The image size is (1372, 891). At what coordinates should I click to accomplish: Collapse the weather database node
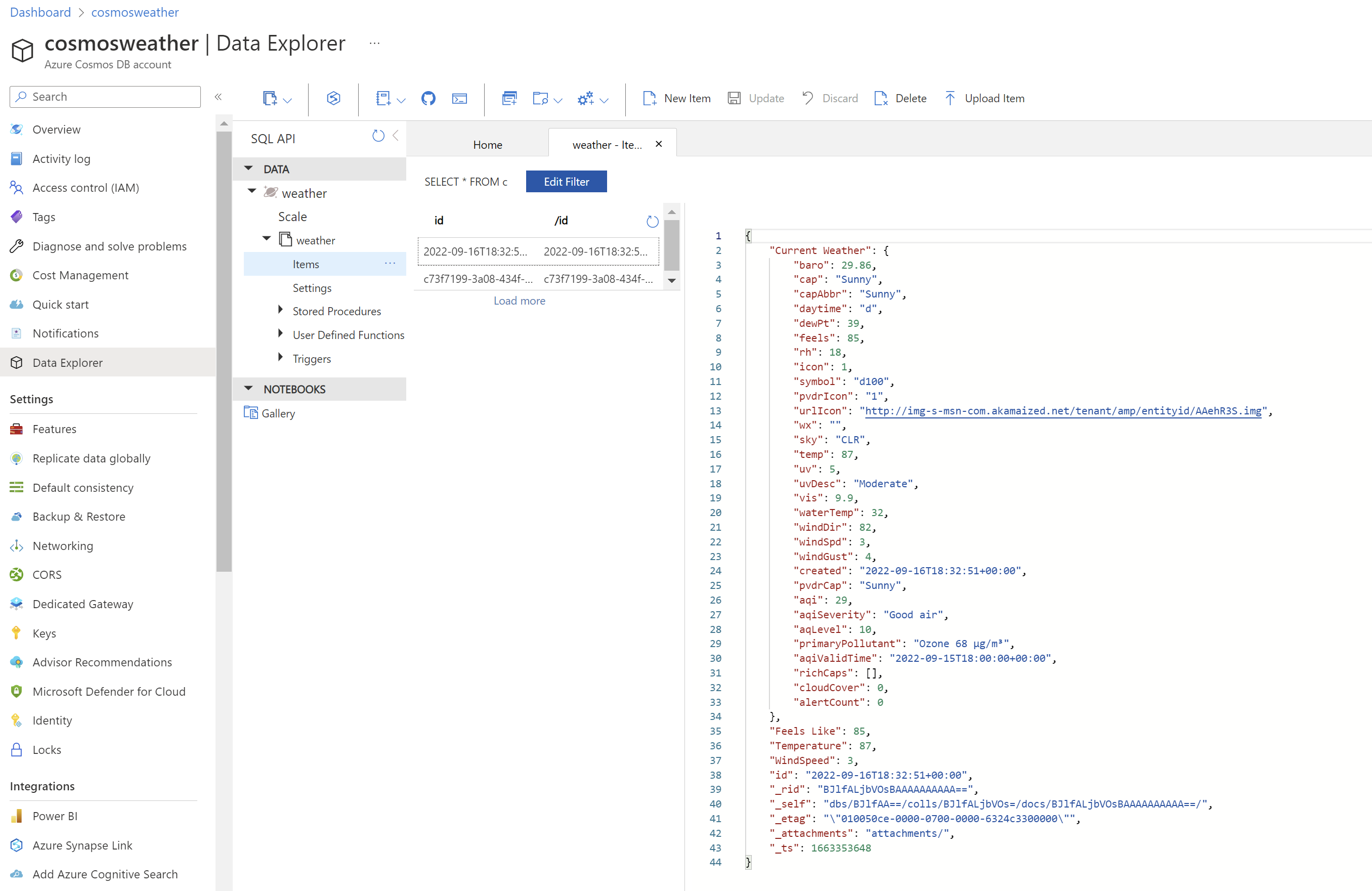(252, 191)
